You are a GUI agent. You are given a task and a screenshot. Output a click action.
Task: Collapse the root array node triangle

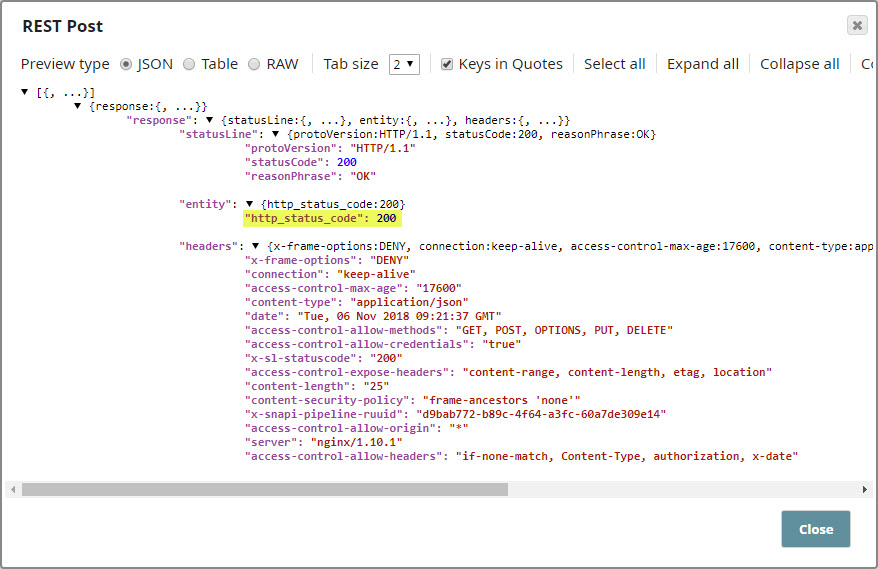pos(25,92)
